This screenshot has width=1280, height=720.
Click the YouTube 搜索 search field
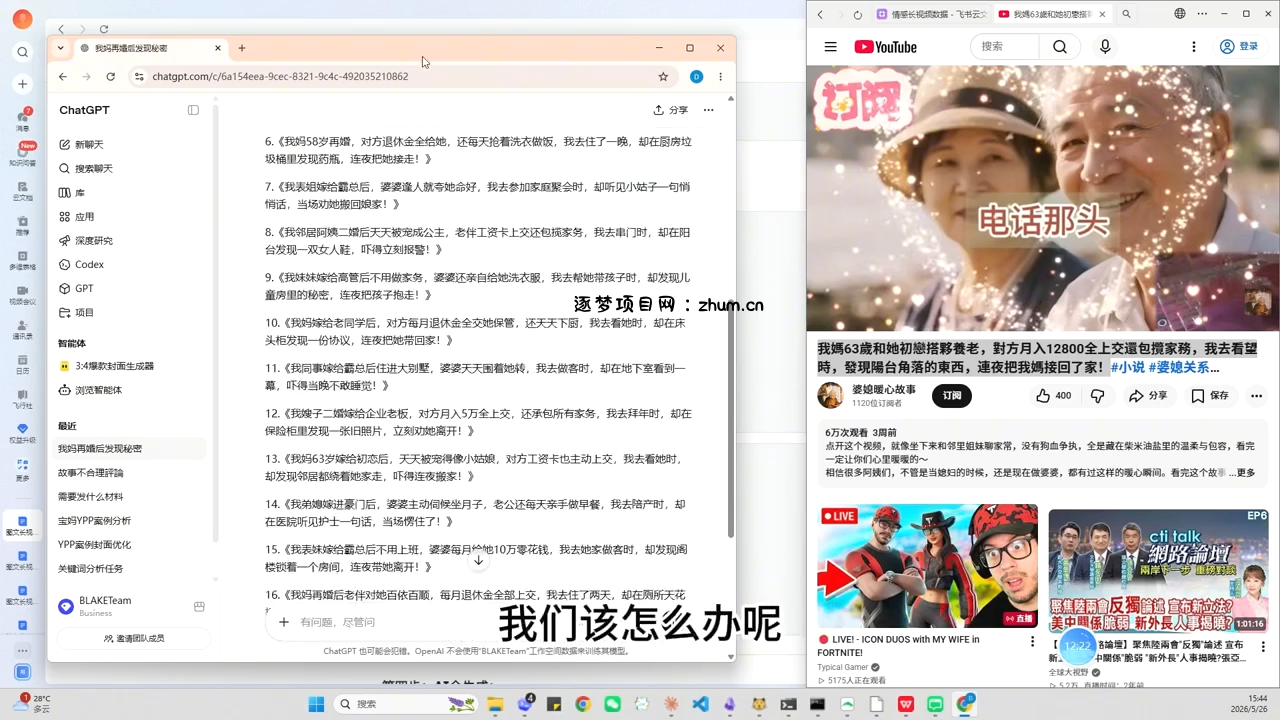pos(1005,46)
